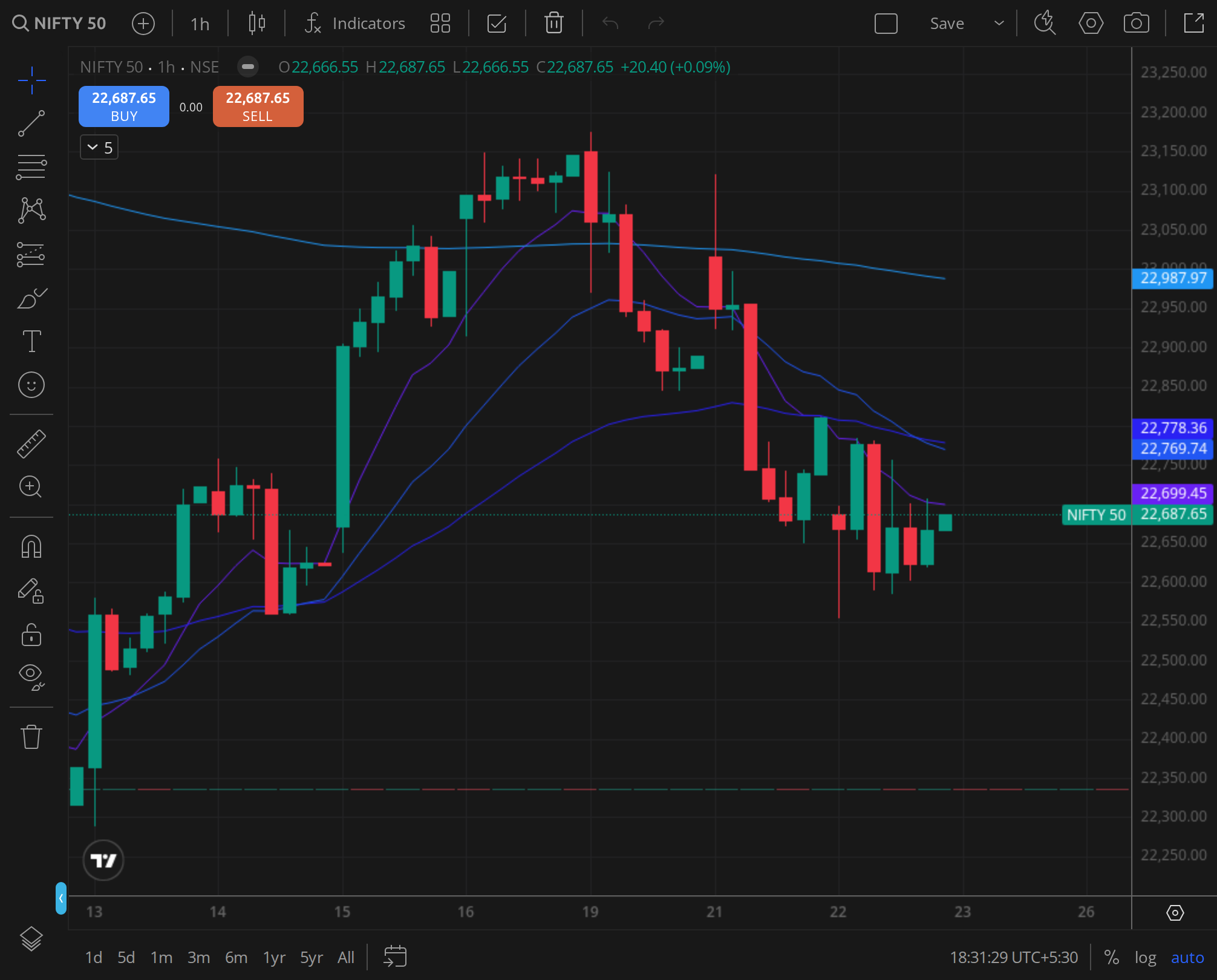Collapse the left toolbar side handle
Viewport: 1217px width, 980px height.
coord(60,898)
